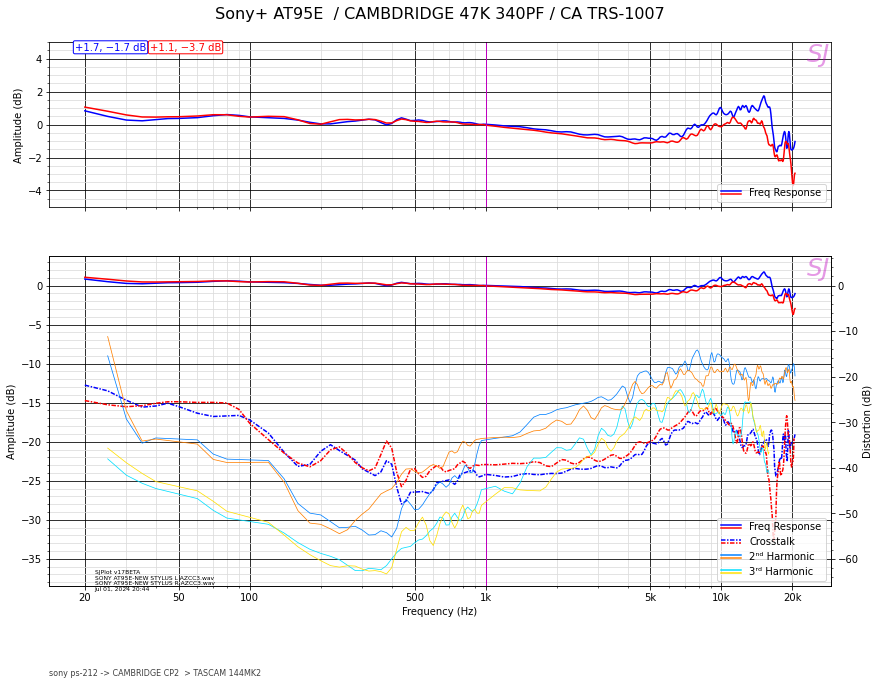Click the "2" tick on the top amplitude axis

[x=39, y=92]
